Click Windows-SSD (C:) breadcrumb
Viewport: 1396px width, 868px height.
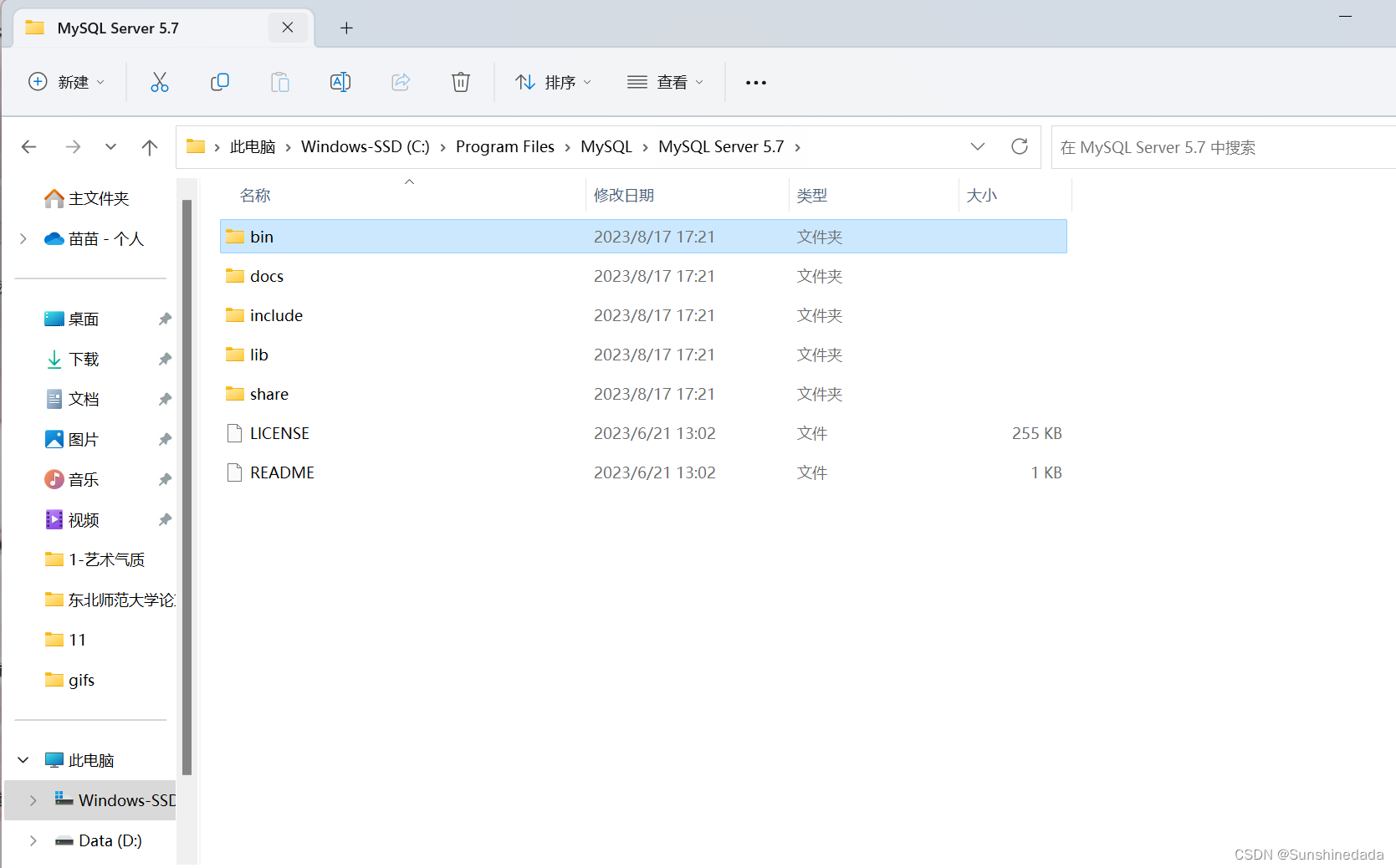[366, 146]
